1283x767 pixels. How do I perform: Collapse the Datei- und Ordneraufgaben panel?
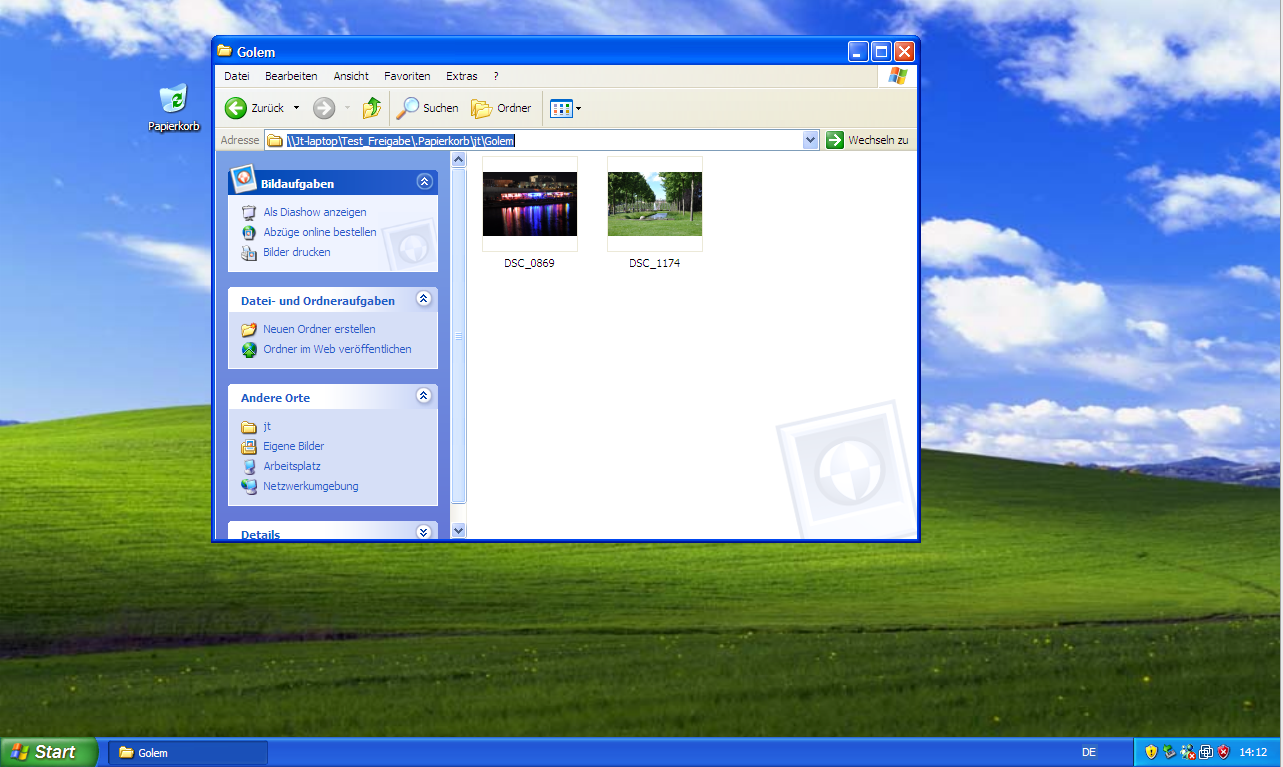pos(424,299)
